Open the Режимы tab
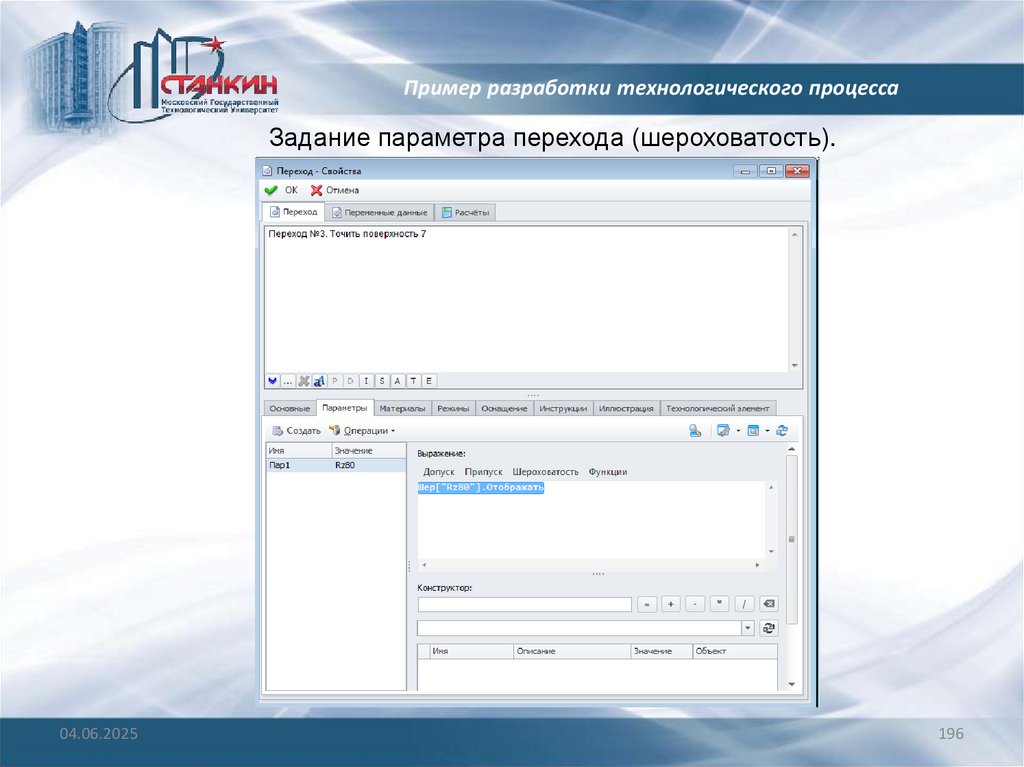 [x=453, y=408]
